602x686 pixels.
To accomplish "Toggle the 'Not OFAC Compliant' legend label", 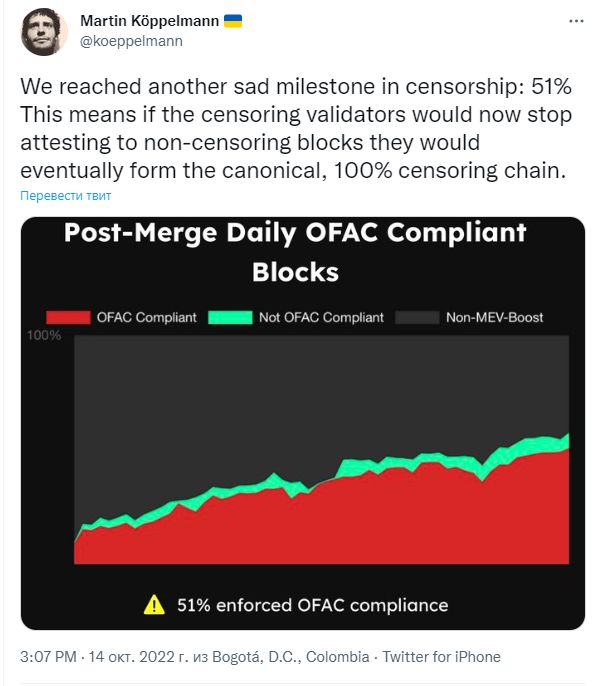I will click(x=321, y=317).
